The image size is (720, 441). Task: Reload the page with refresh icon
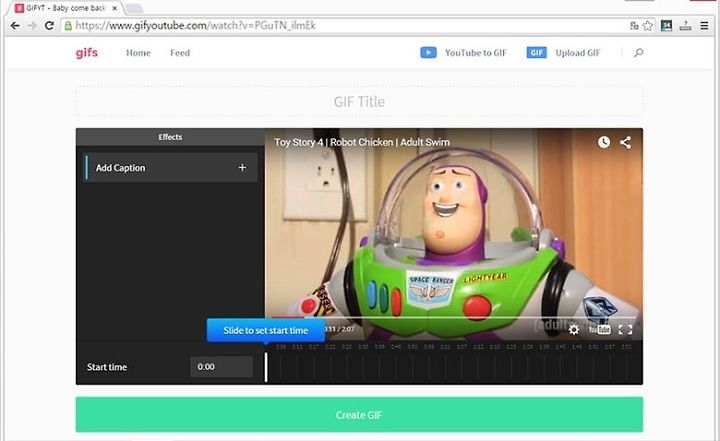[x=49, y=26]
